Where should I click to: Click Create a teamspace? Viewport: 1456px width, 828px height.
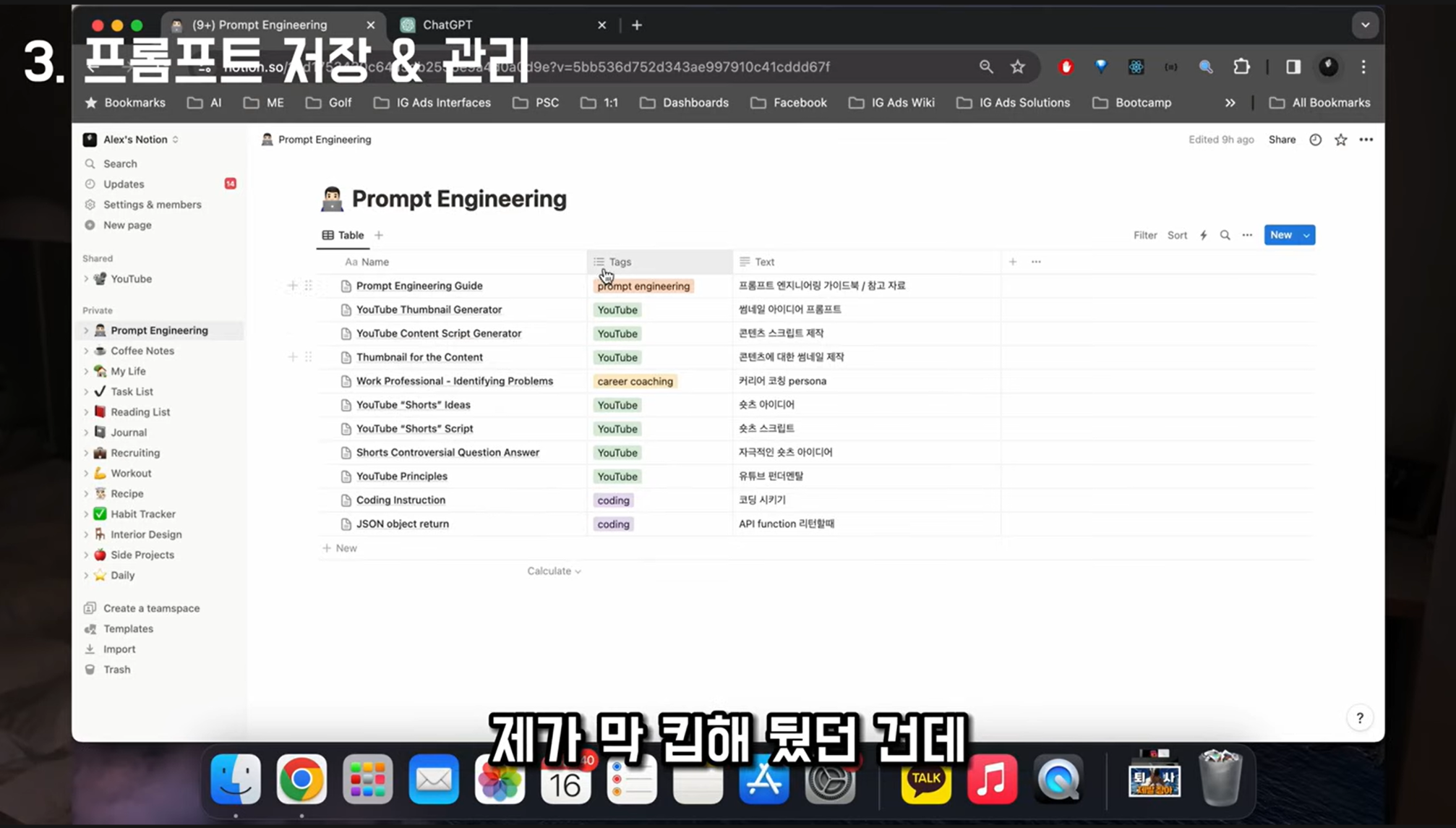point(151,608)
